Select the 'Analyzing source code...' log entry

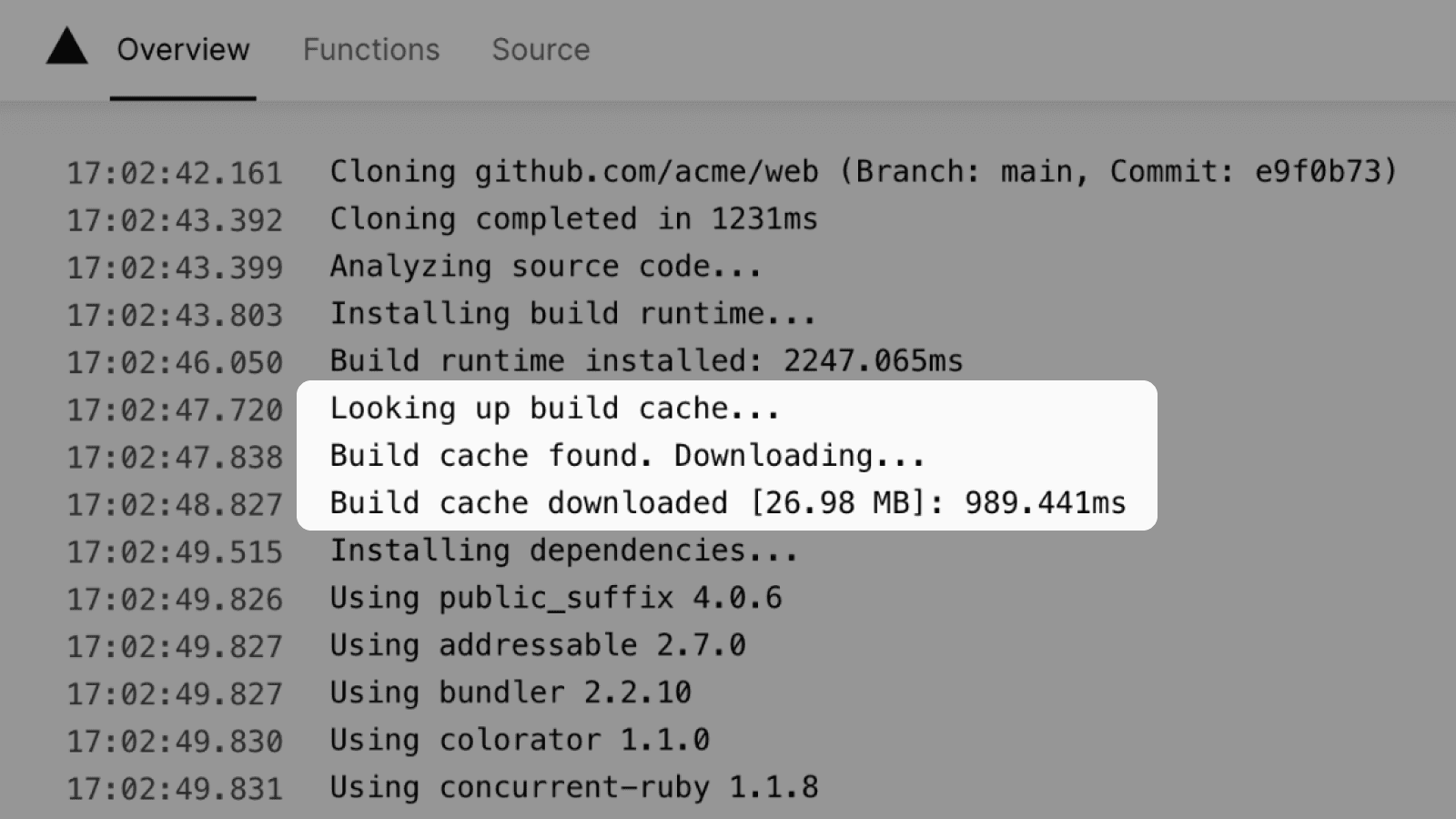pyautogui.click(x=545, y=267)
